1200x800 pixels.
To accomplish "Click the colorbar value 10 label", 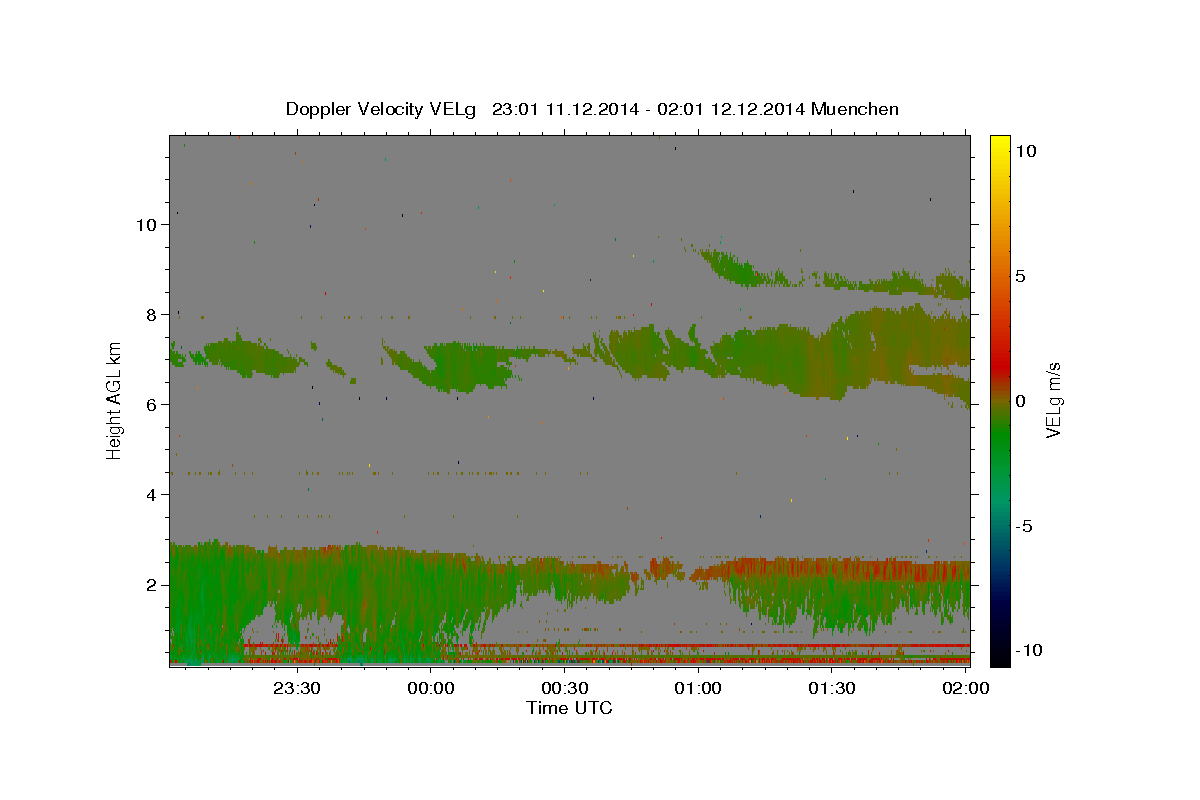I will tap(1026, 150).
